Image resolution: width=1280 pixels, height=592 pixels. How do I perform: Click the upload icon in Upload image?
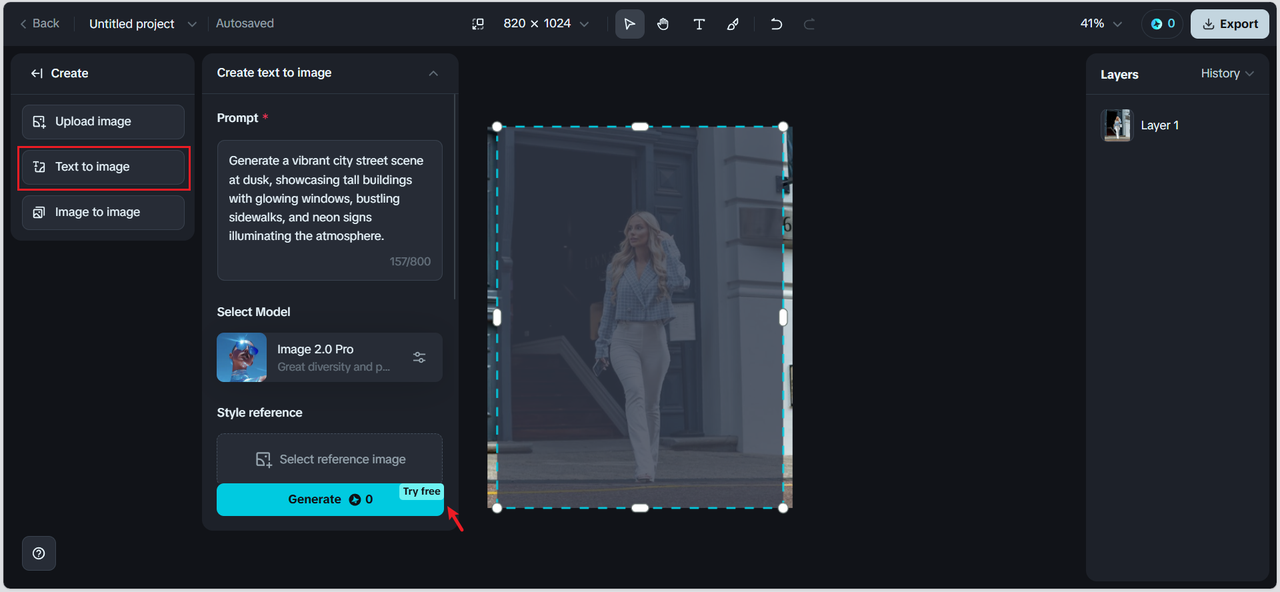point(39,121)
